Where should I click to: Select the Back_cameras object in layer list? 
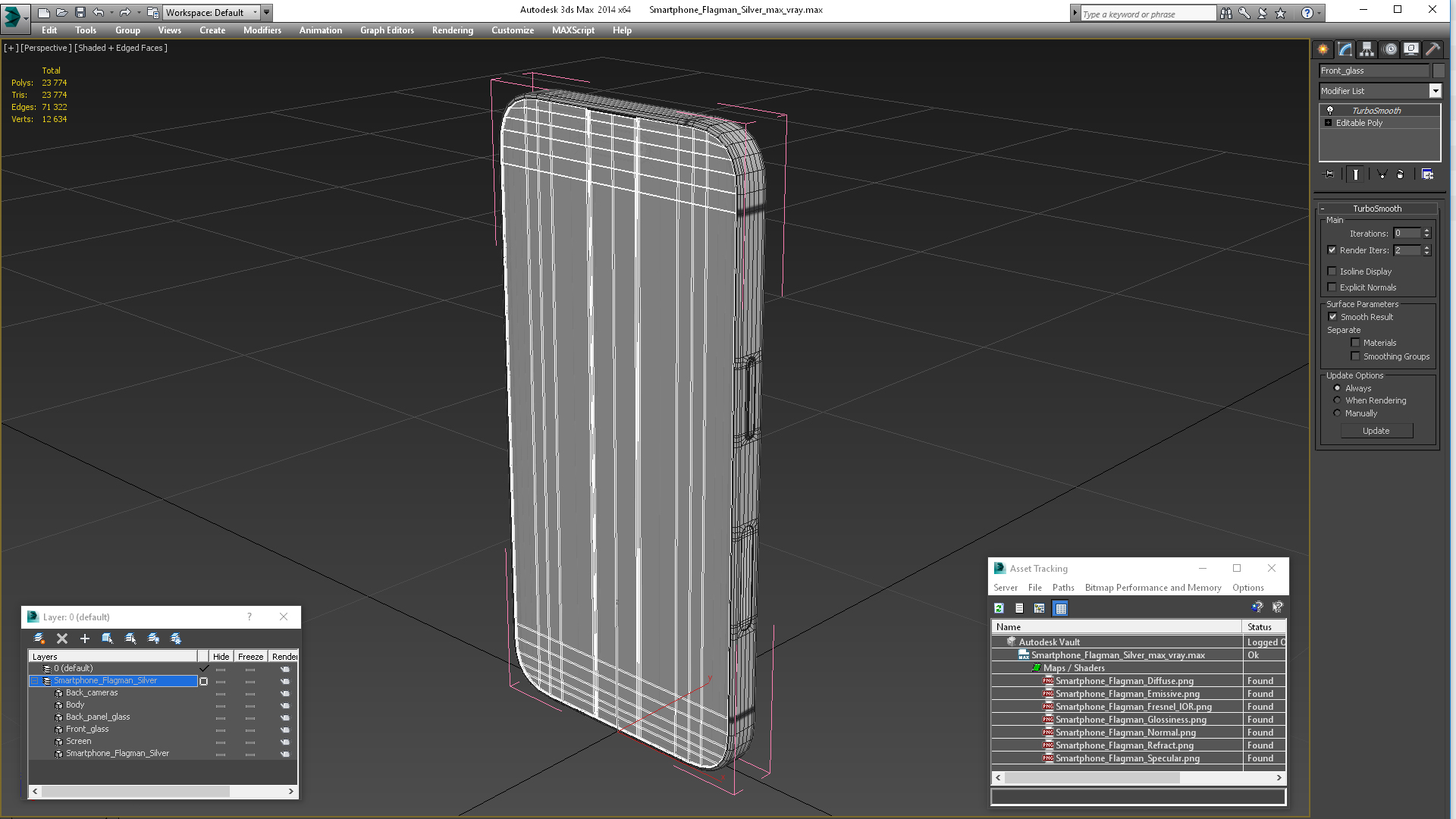(x=92, y=693)
